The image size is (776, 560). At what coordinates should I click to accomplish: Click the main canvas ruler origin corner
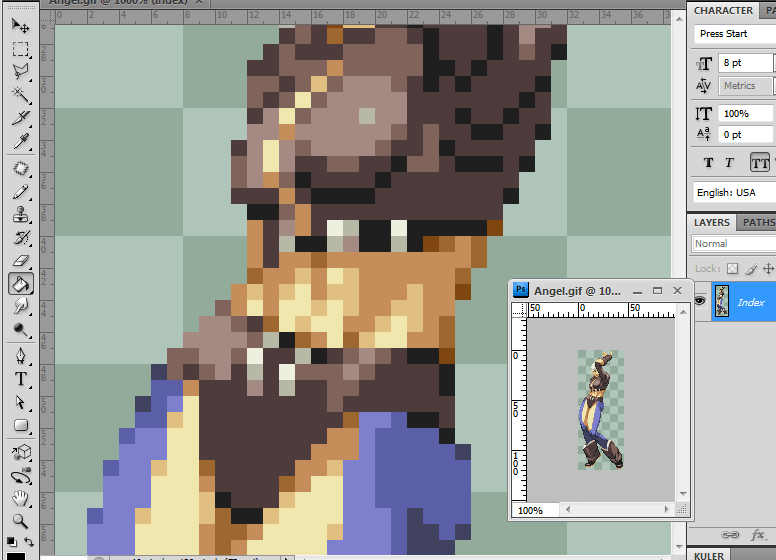pos(47,18)
